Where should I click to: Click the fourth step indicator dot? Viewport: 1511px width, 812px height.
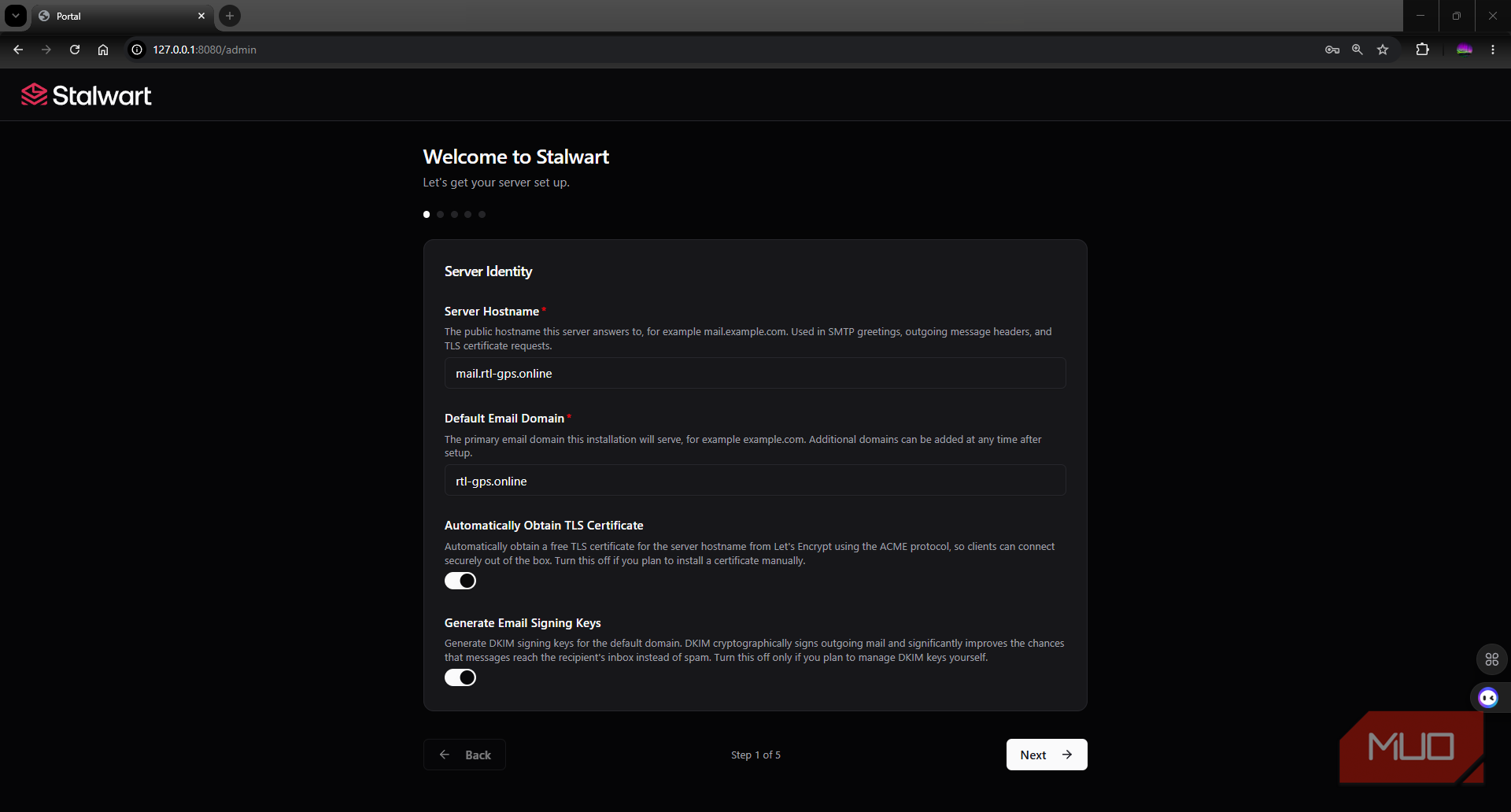468,214
